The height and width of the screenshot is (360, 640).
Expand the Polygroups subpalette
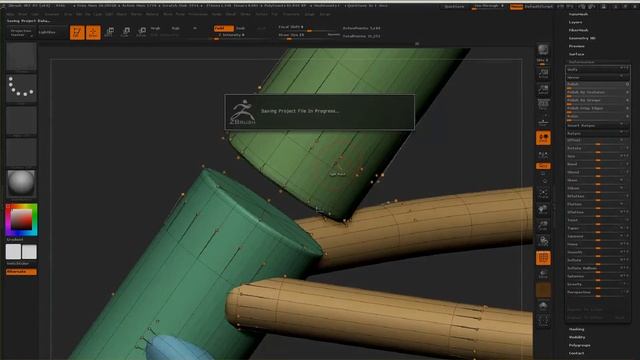[580, 345]
